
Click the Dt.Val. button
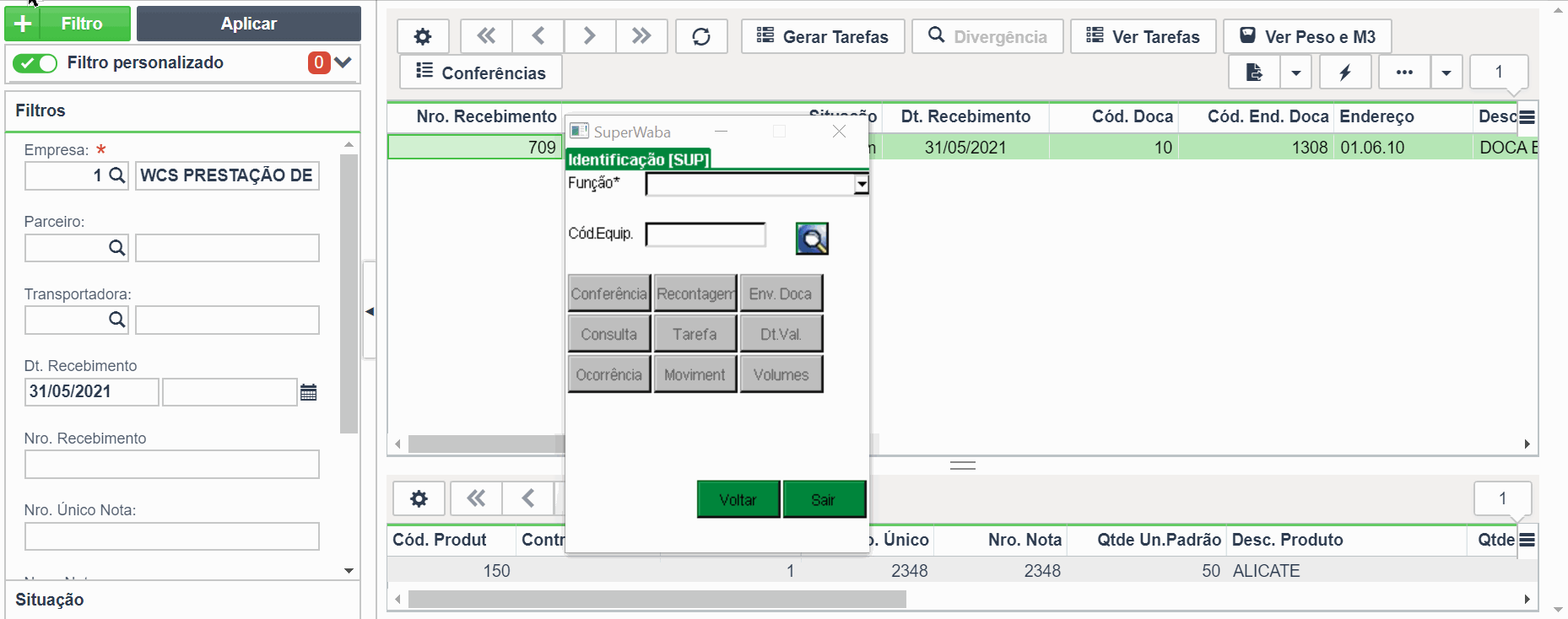click(x=781, y=334)
